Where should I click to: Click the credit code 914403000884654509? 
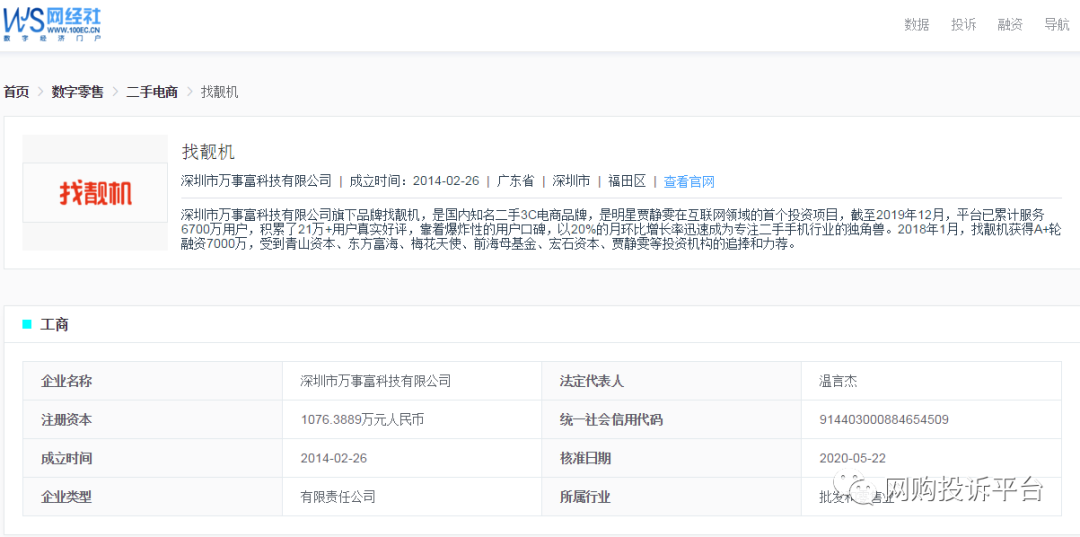(x=884, y=419)
